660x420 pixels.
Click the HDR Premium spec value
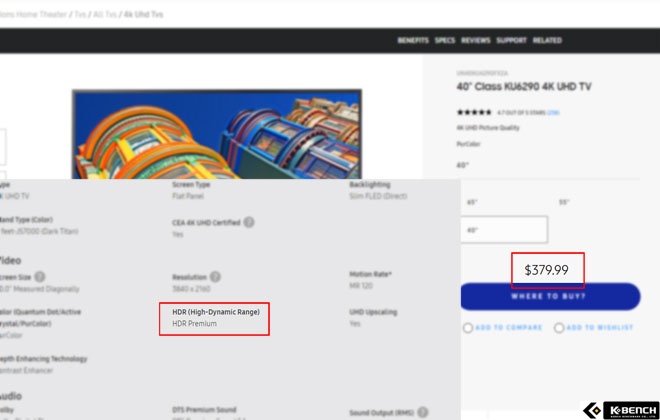pyautogui.click(x=194, y=324)
